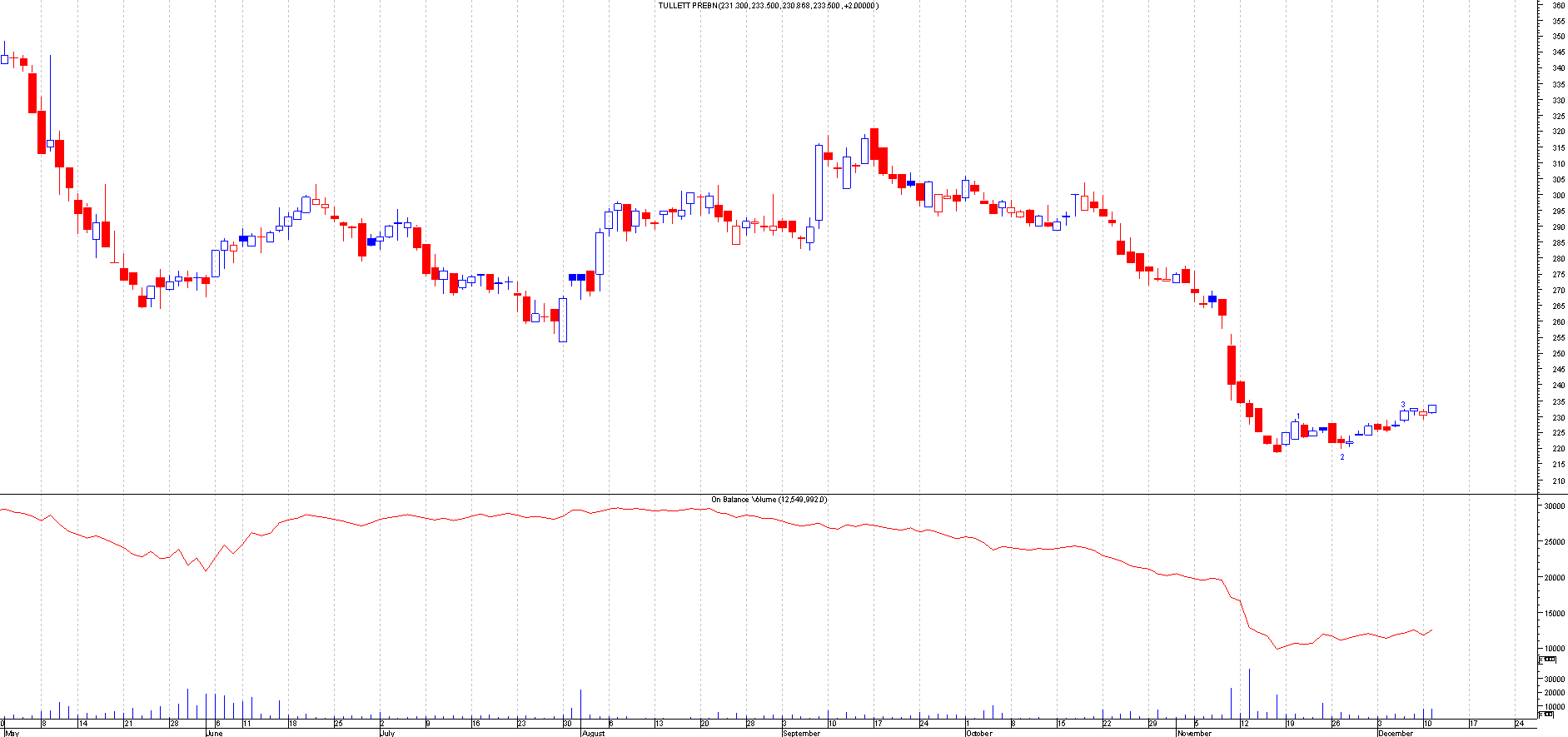Click the 210 price level on the axis
The image size is (1568, 737).
(x=1558, y=481)
